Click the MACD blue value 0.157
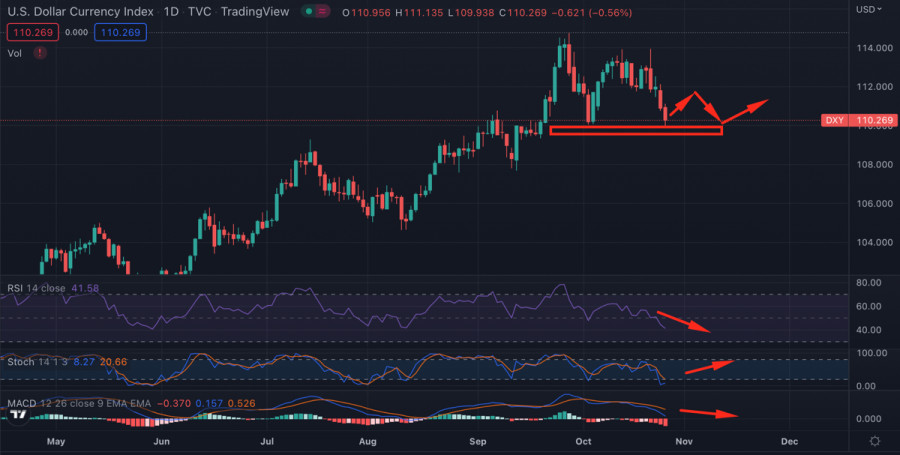 (x=209, y=404)
